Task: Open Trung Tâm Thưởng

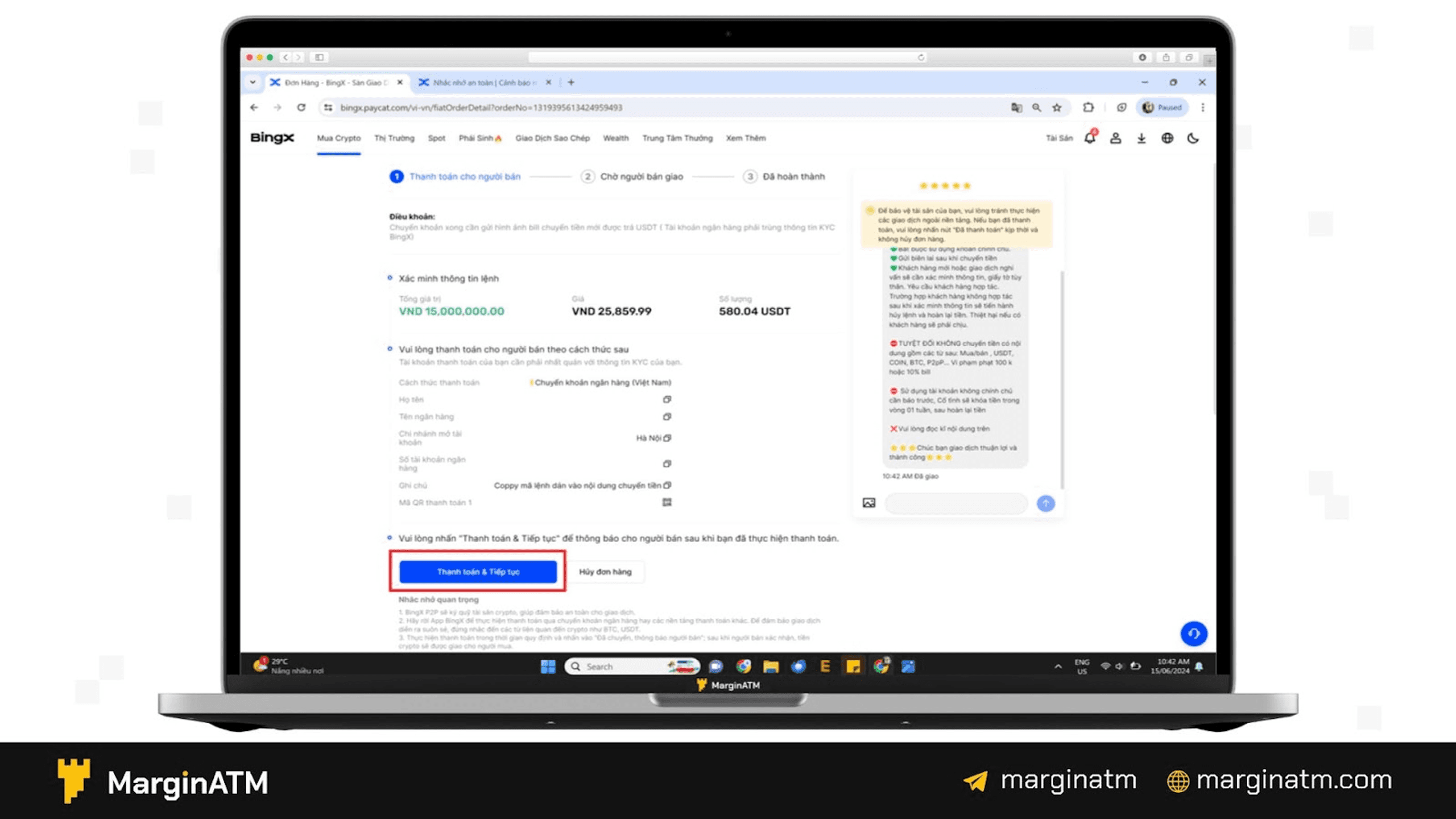Action: [x=677, y=138]
